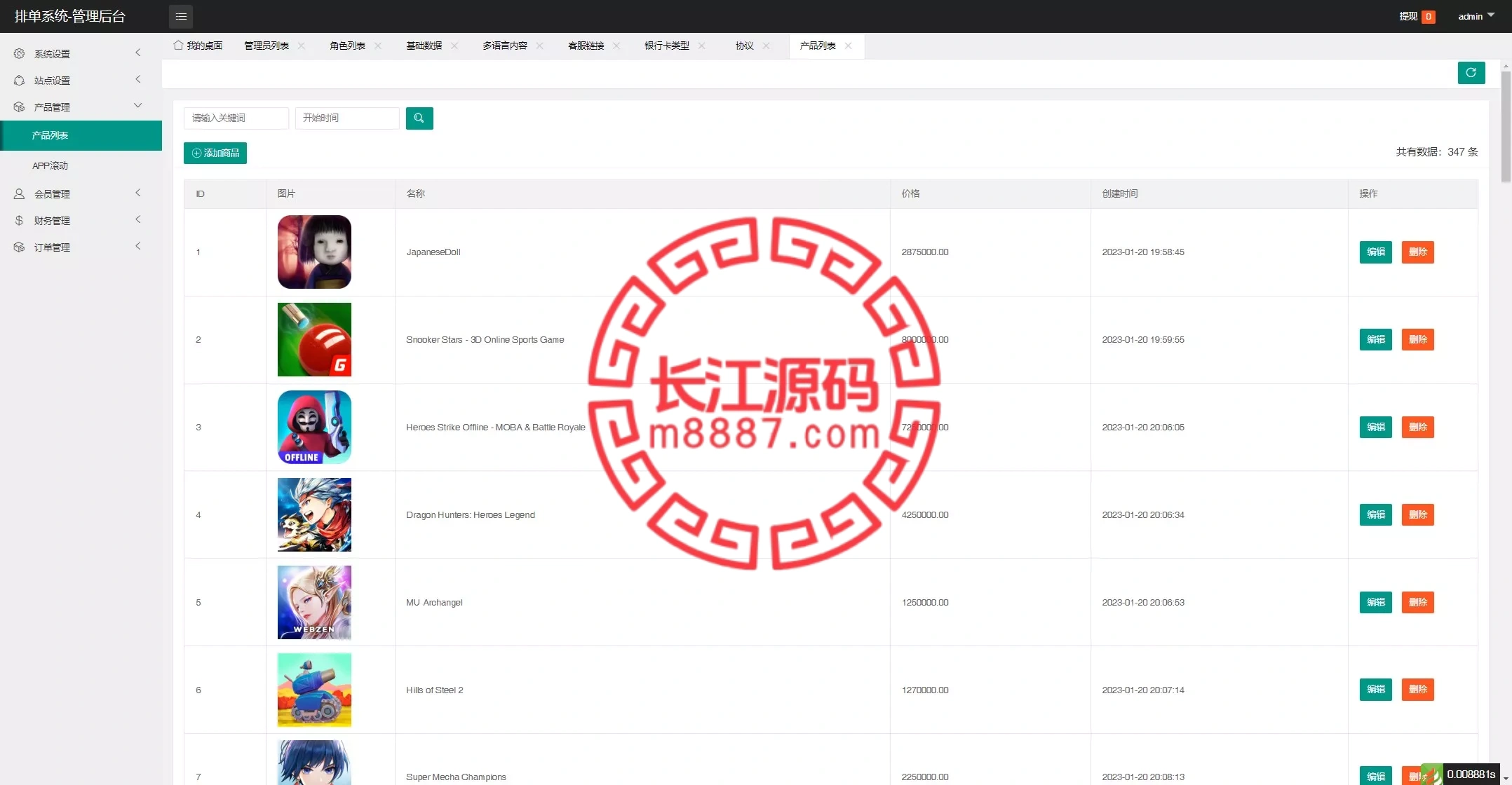1512x785 pixels.
Task: Click the 产品管理 cube icon
Action: point(19,107)
